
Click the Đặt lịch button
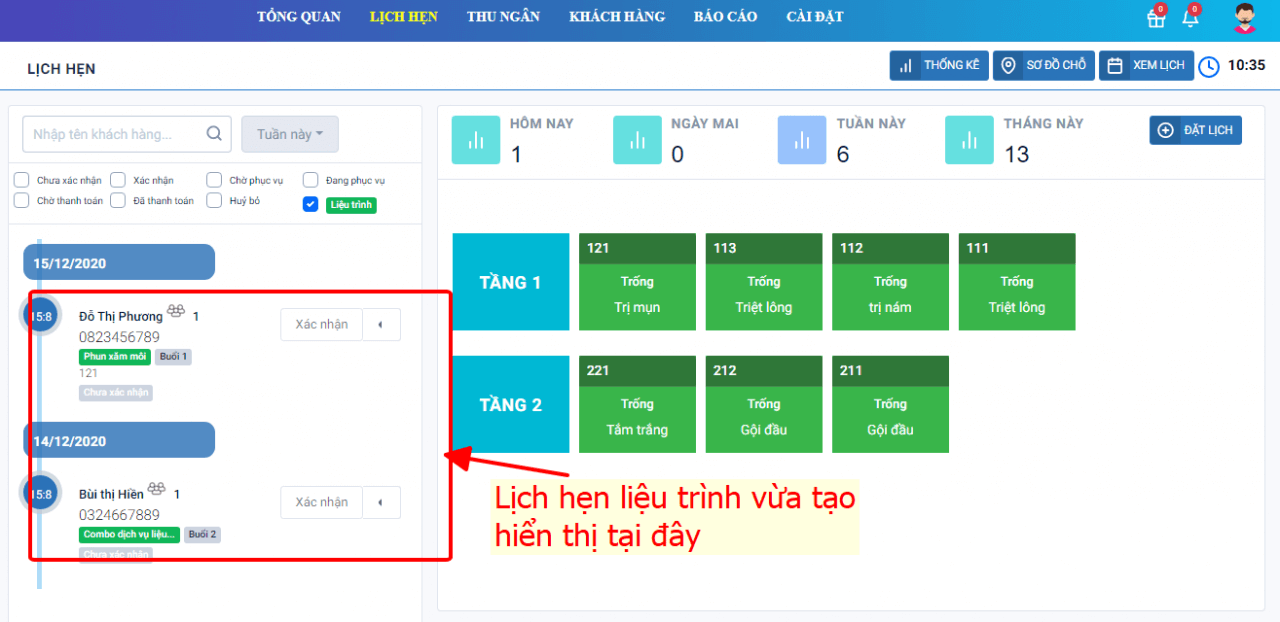click(1195, 130)
